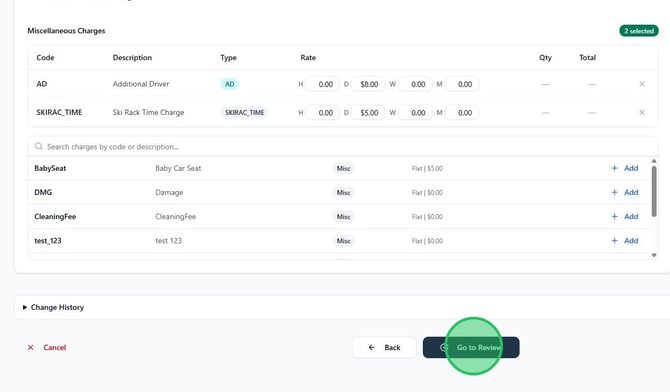The image size is (670, 392).
Task: Go back to the previous step
Action: point(384,348)
